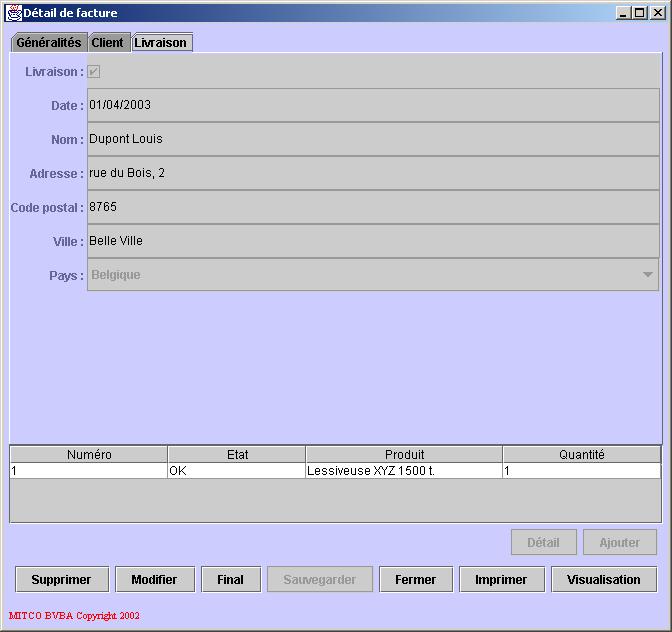This screenshot has height=632, width=672.
Task: Switch to the Client tab
Action: [108, 42]
